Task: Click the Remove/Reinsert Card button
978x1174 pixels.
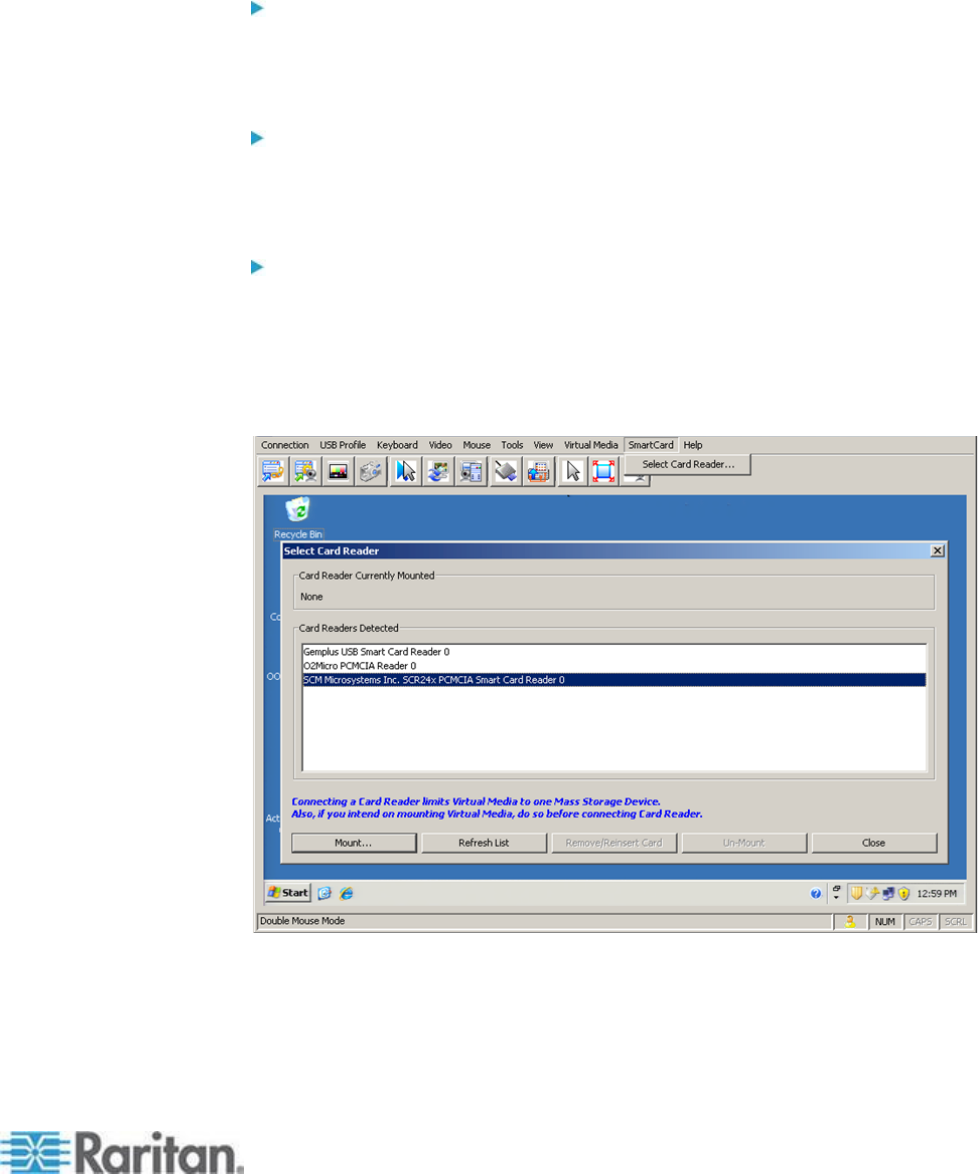Action: click(614, 843)
